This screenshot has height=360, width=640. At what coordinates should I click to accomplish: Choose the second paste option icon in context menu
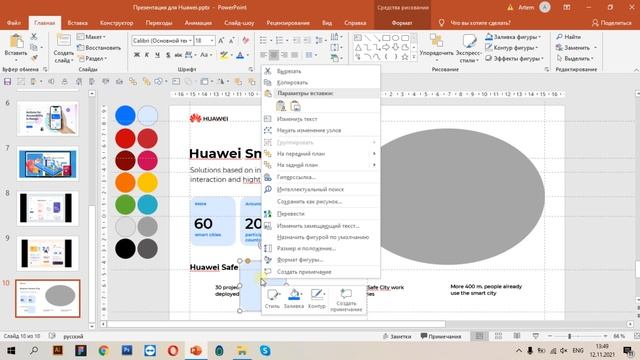pyautogui.click(x=295, y=106)
